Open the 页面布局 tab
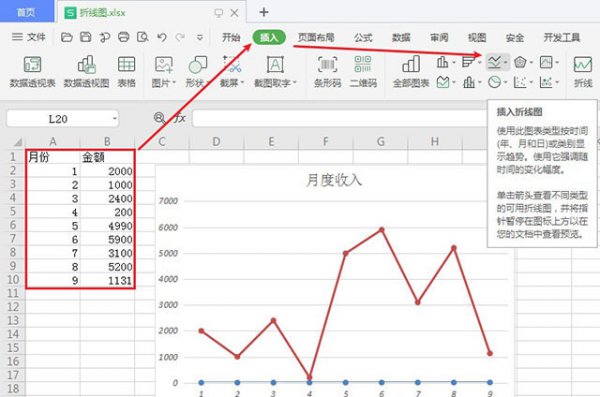 coord(316,38)
